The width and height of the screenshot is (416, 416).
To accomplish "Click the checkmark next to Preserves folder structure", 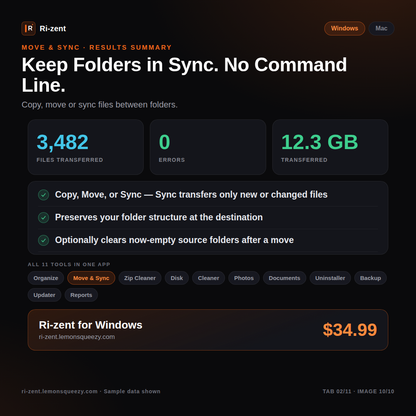I will pyautogui.click(x=44, y=217).
